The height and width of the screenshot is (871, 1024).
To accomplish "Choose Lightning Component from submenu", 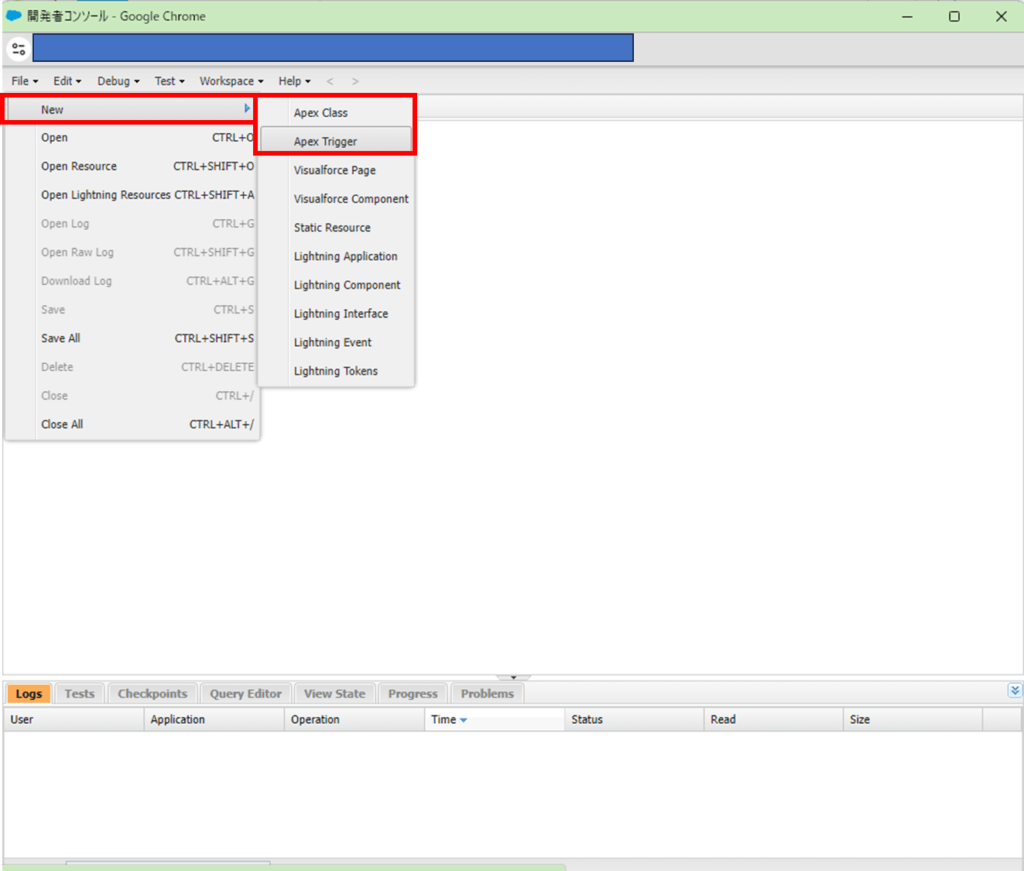I will pos(347,285).
